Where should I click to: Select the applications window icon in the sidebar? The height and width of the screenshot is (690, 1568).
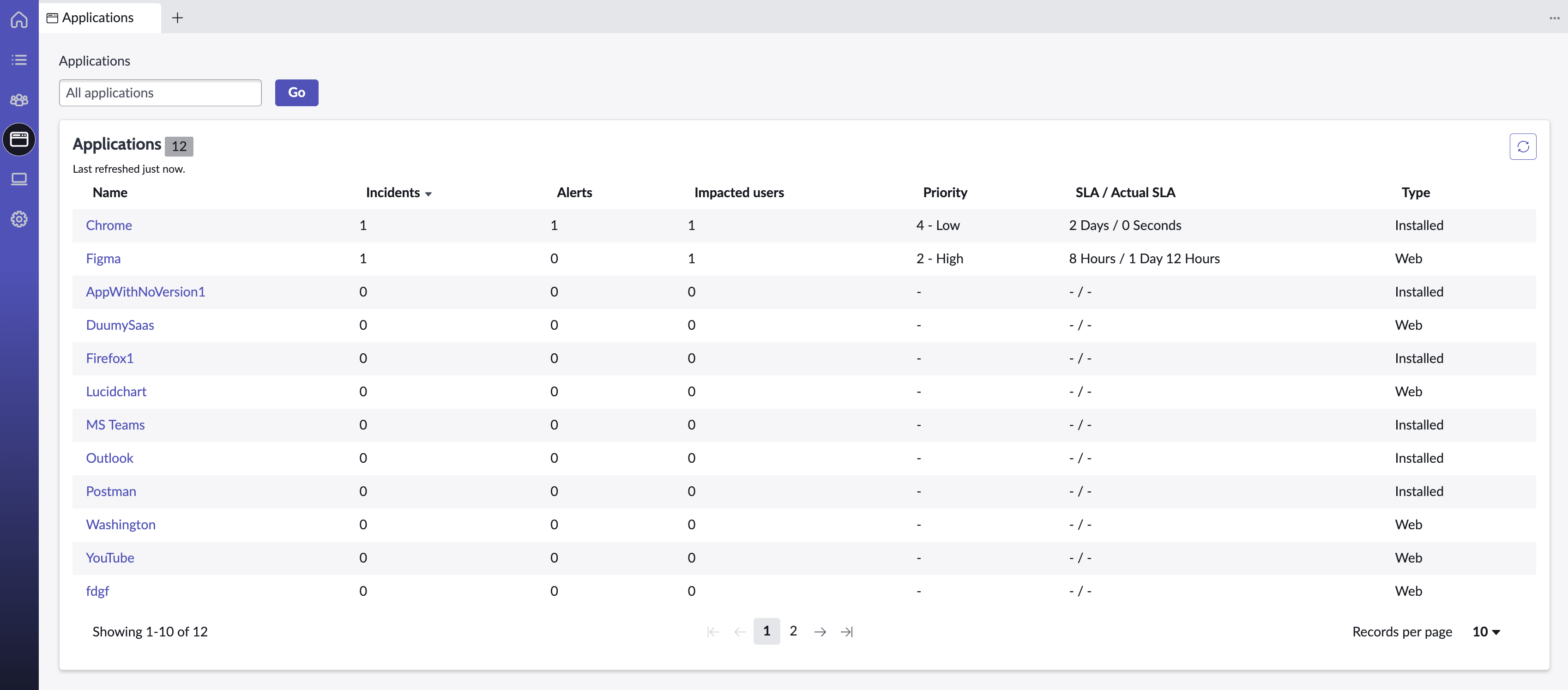click(19, 139)
